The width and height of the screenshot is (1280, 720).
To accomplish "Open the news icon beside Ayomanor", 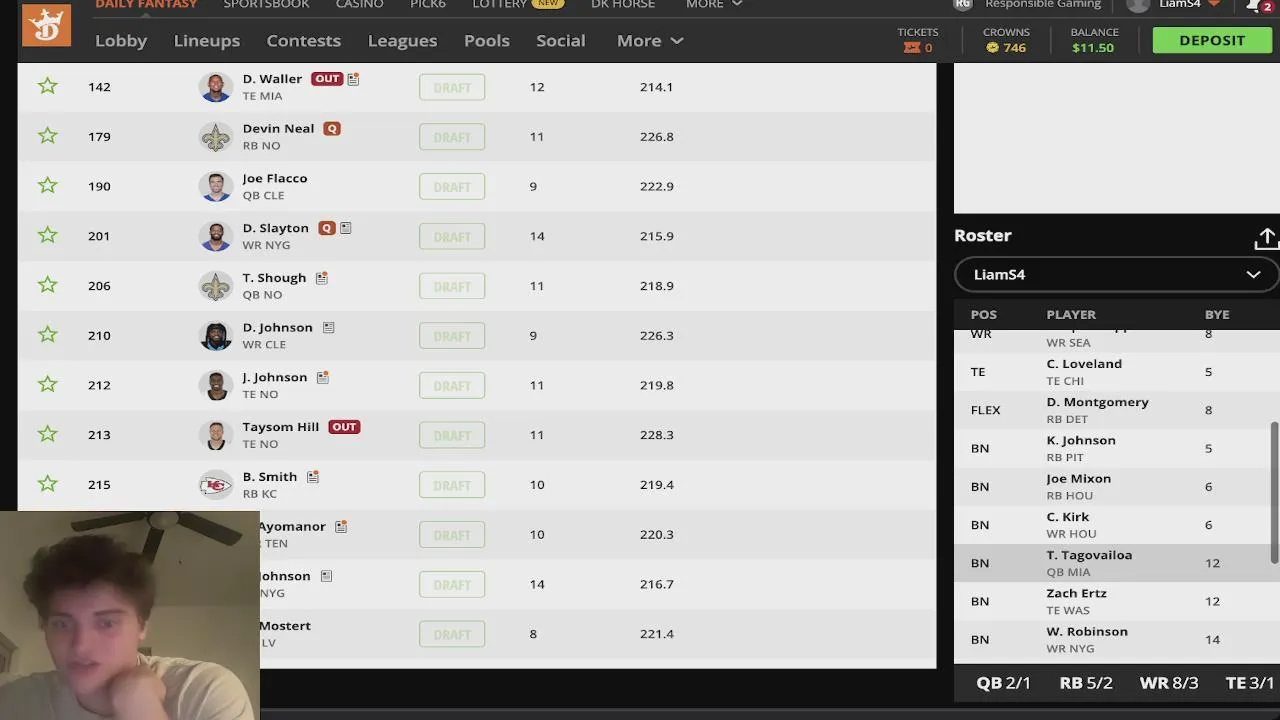I will [340, 527].
